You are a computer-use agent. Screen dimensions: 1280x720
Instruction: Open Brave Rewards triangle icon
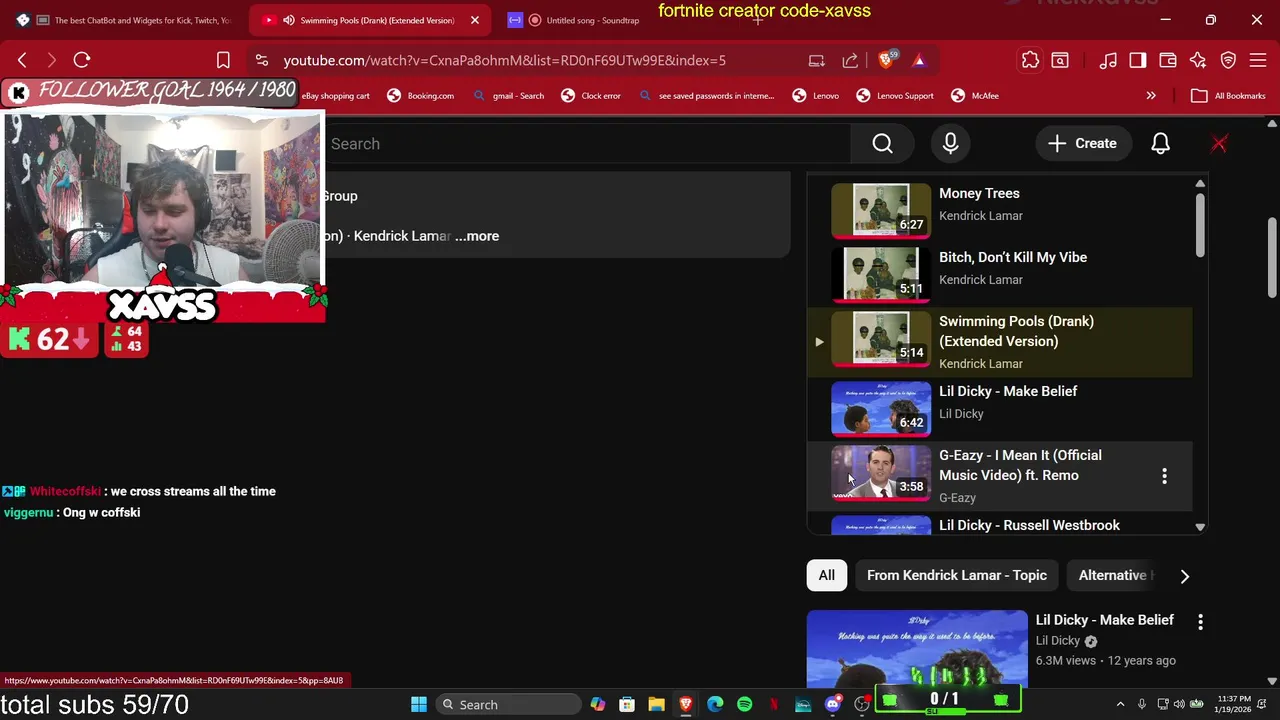click(919, 60)
